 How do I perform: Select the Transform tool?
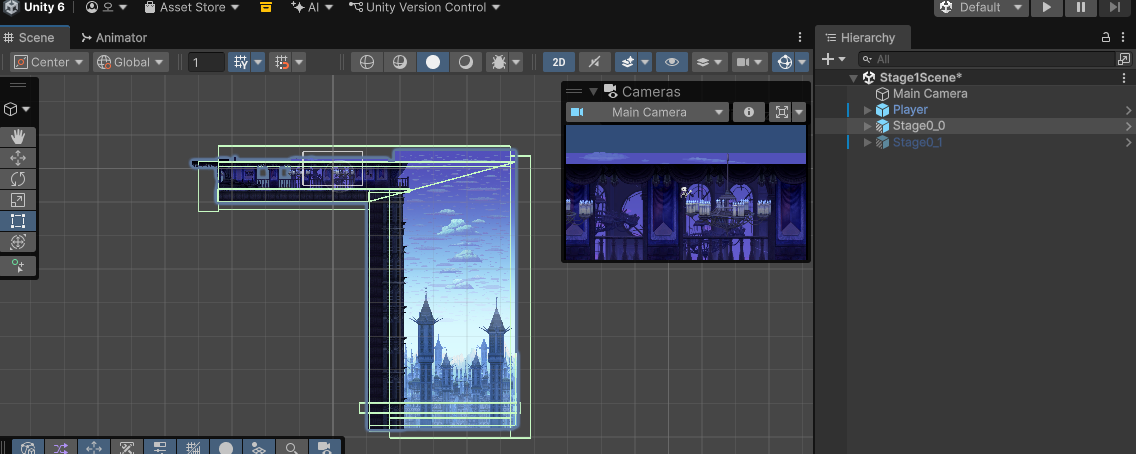(x=18, y=242)
